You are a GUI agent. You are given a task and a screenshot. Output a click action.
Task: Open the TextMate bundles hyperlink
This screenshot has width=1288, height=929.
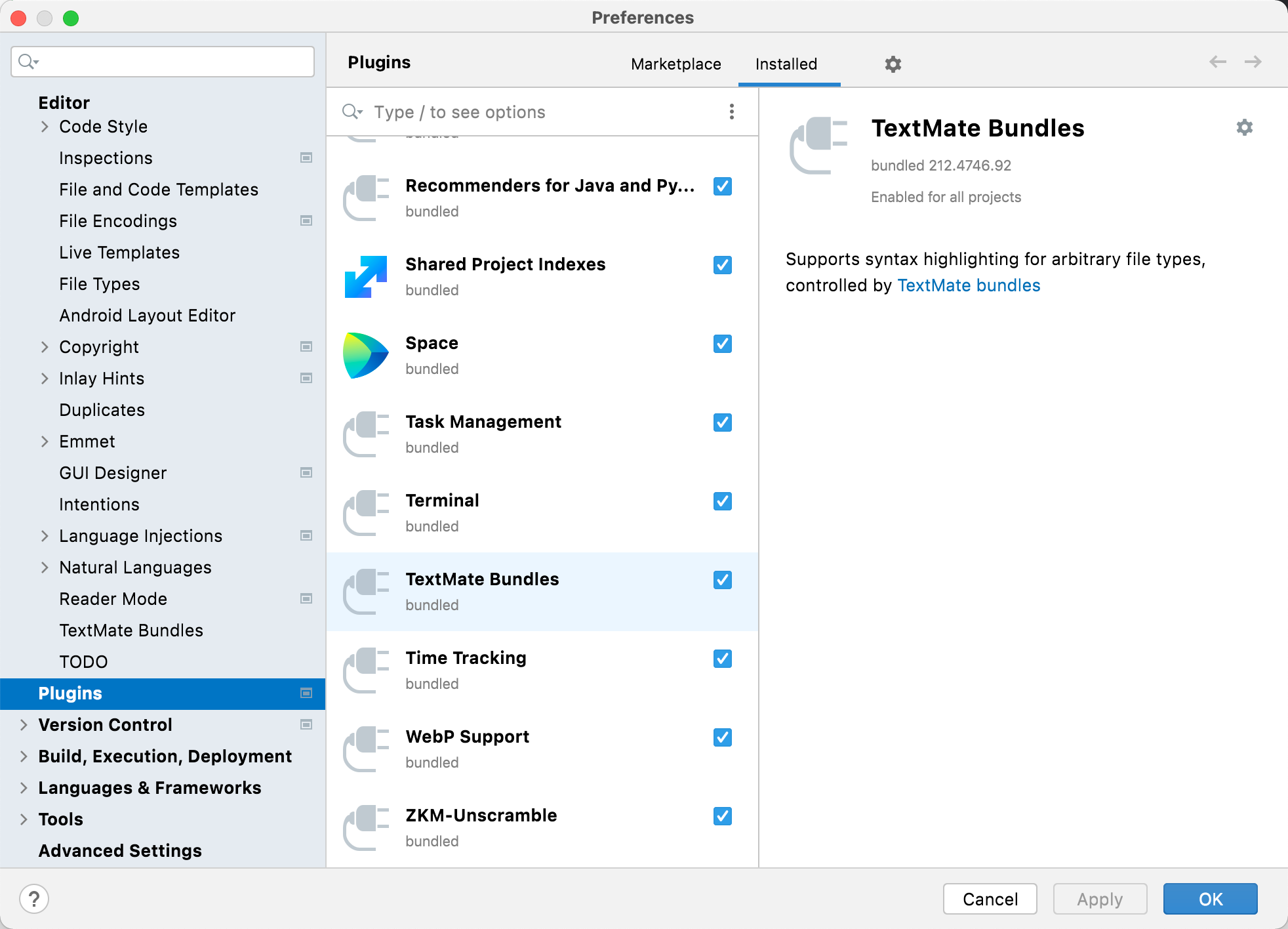pos(969,285)
